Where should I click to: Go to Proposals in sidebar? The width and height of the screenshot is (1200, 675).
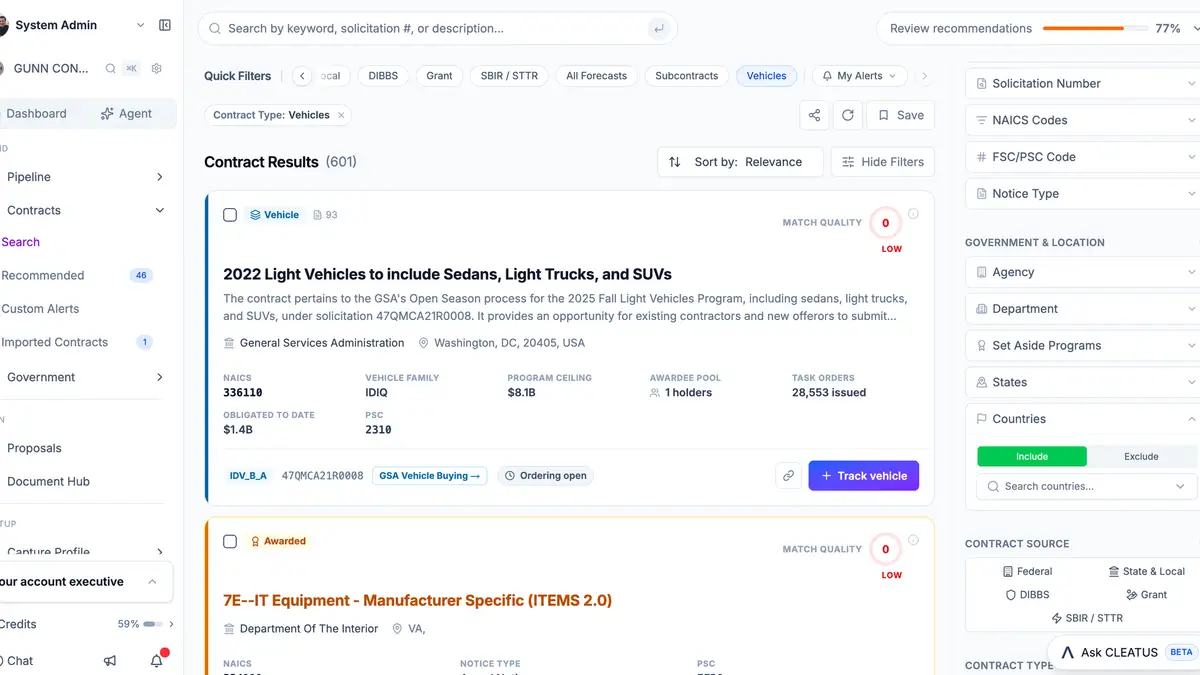click(x=34, y=448)
